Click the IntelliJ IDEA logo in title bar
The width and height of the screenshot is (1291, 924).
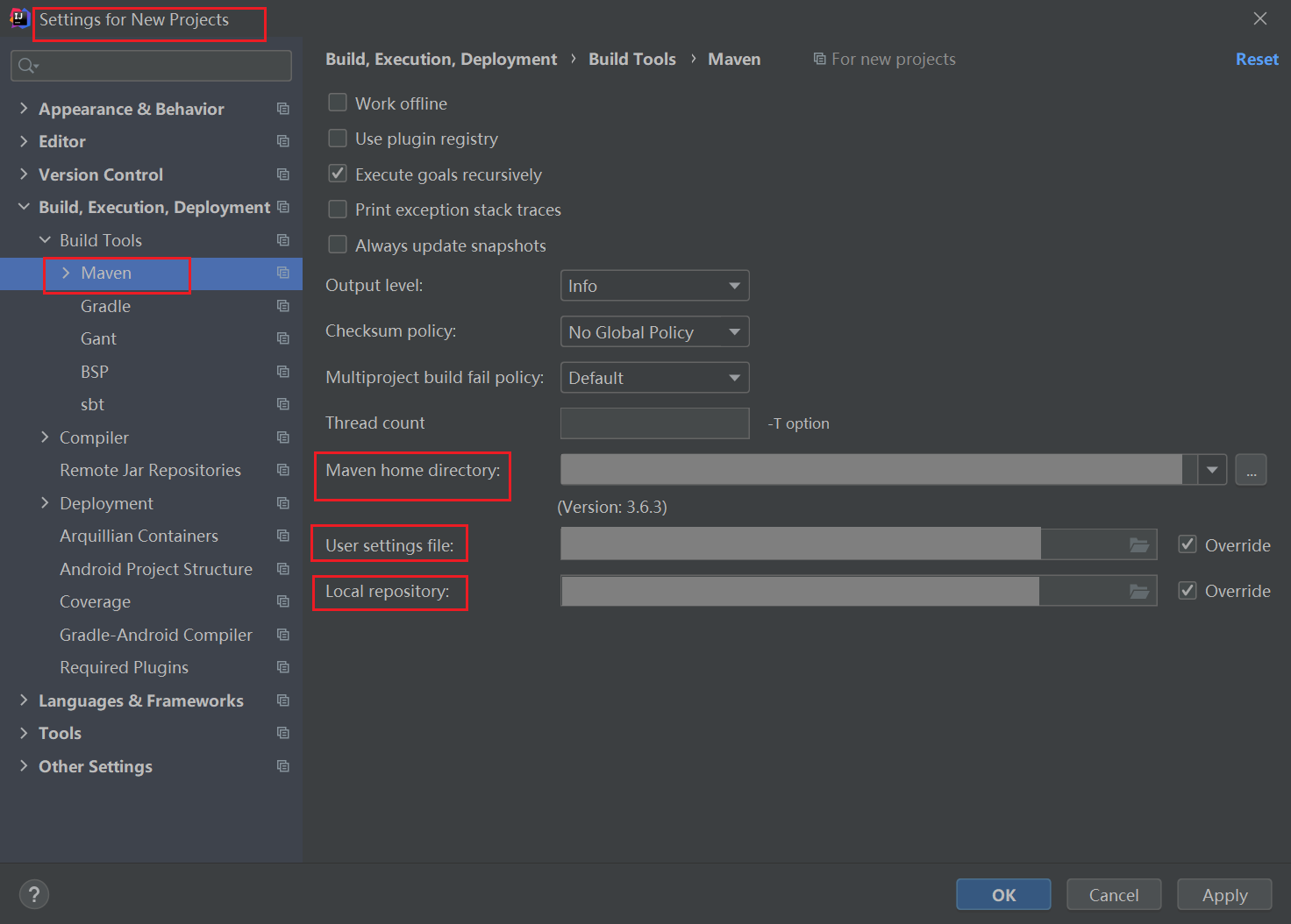[18, 18]
